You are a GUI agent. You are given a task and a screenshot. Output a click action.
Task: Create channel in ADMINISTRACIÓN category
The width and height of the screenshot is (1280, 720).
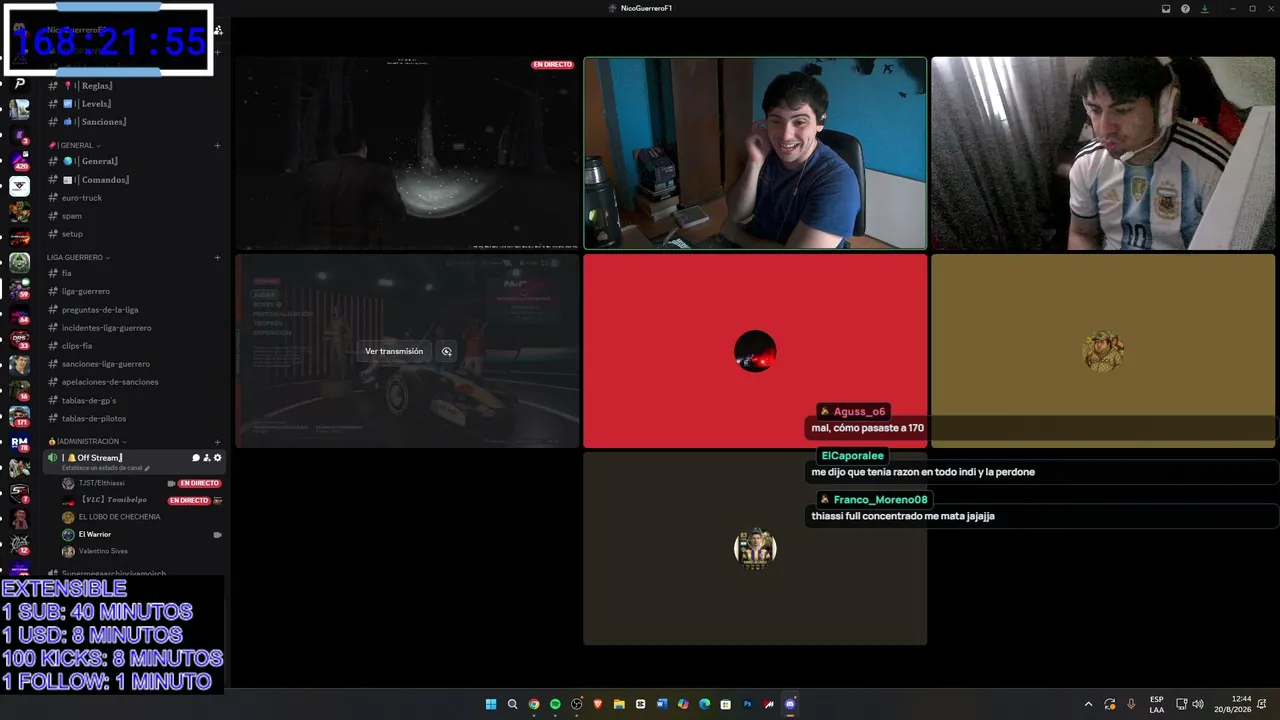click(217, 441)
